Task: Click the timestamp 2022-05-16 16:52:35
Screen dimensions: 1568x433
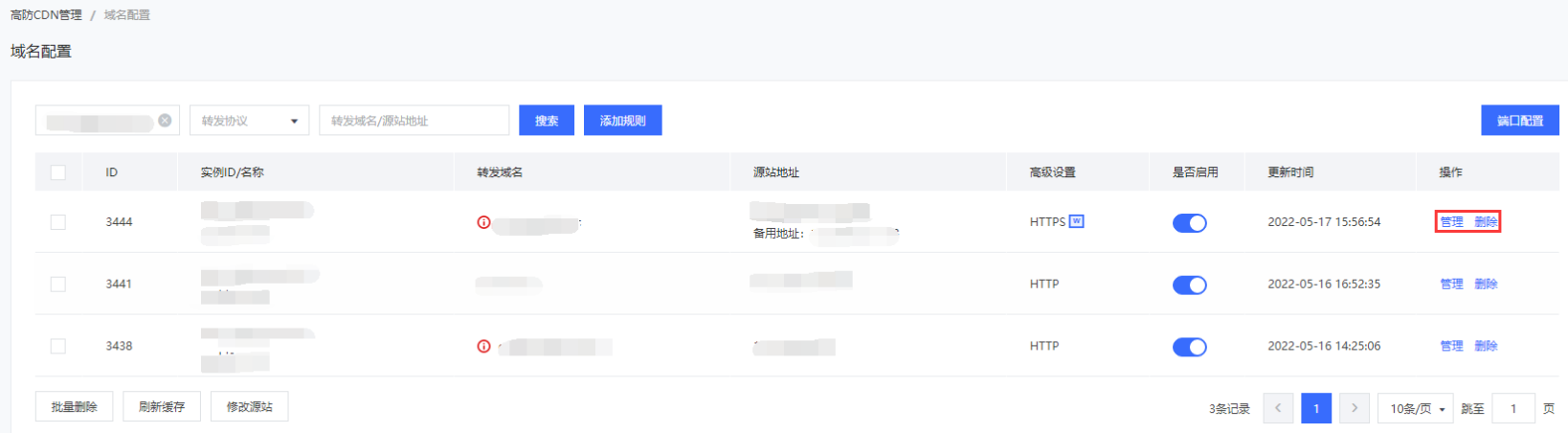Action: click(1324, 285)
